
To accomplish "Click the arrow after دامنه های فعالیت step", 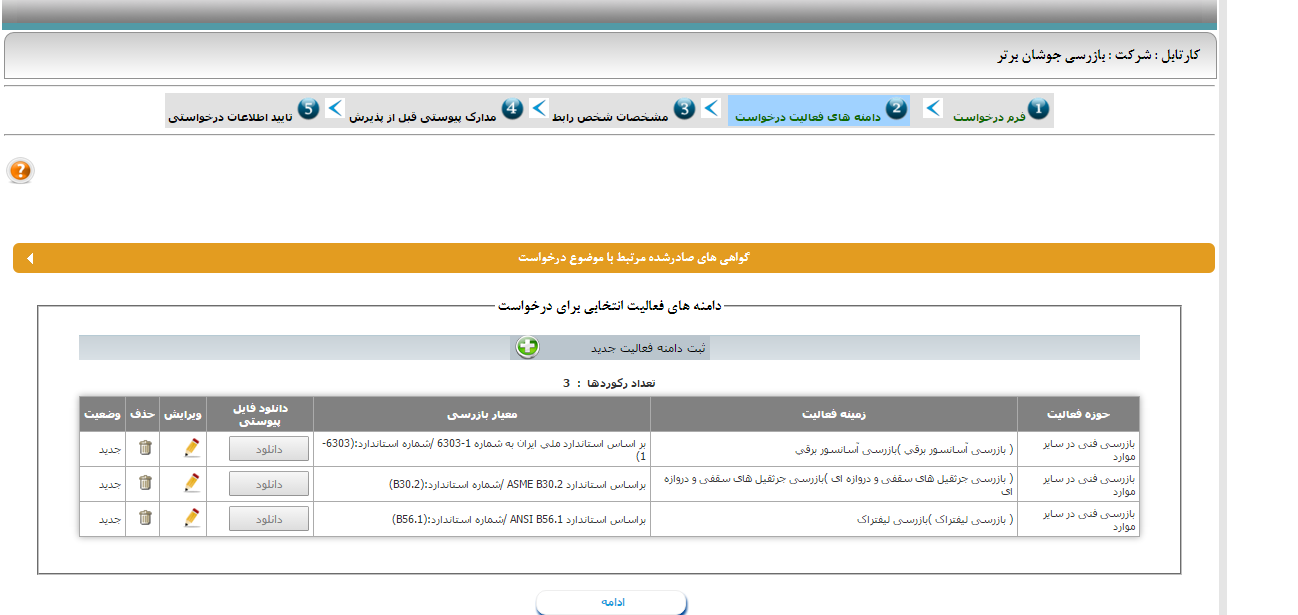I will tap(711, 108).
